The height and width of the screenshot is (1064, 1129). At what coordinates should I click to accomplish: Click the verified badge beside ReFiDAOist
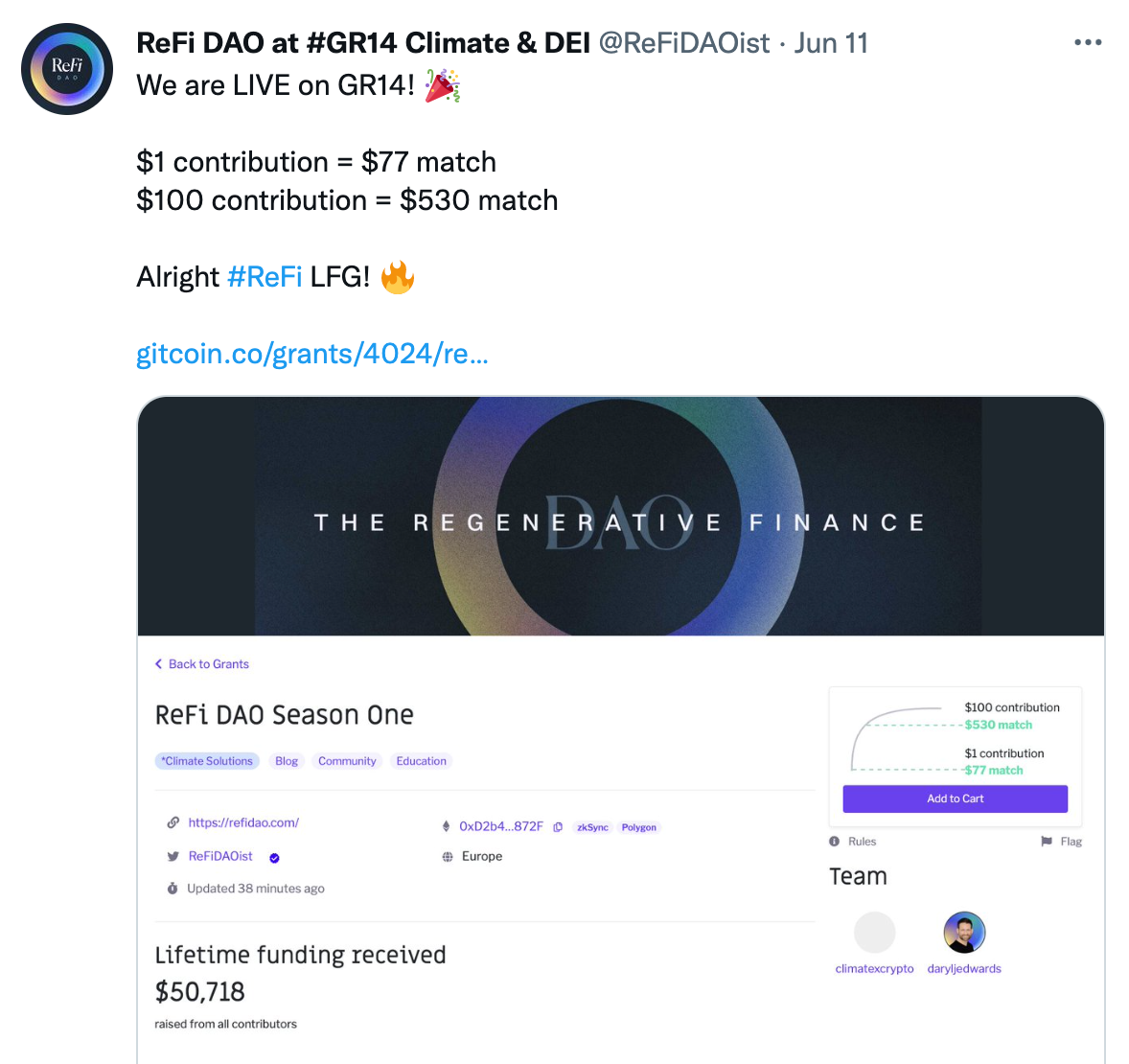(x=274, y=858)
